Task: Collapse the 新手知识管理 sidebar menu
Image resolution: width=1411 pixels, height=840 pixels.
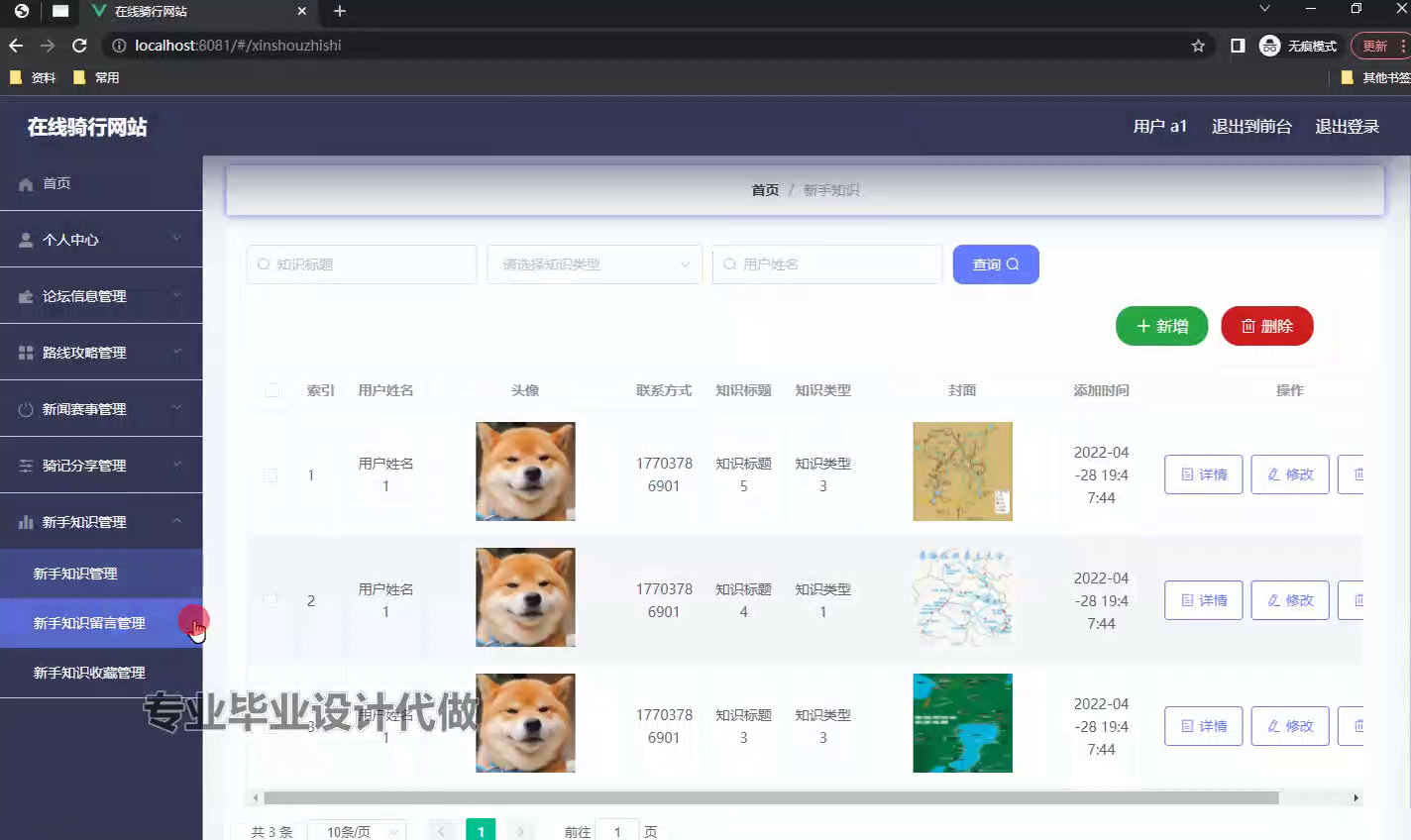Action: (101, 522)
